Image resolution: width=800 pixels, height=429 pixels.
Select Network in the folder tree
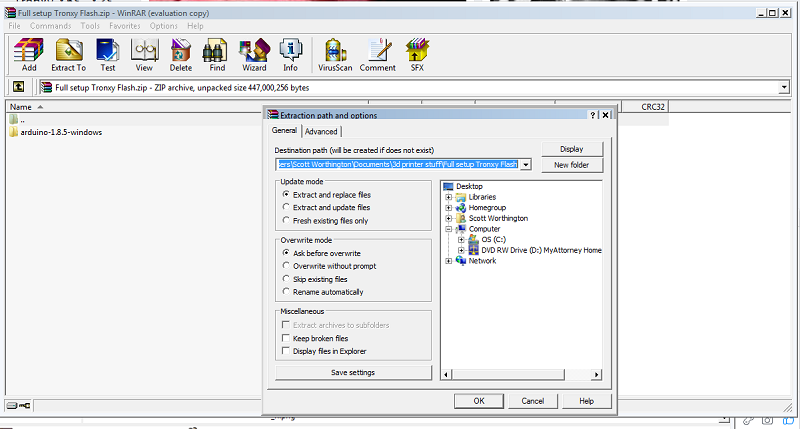click(482, 261)
